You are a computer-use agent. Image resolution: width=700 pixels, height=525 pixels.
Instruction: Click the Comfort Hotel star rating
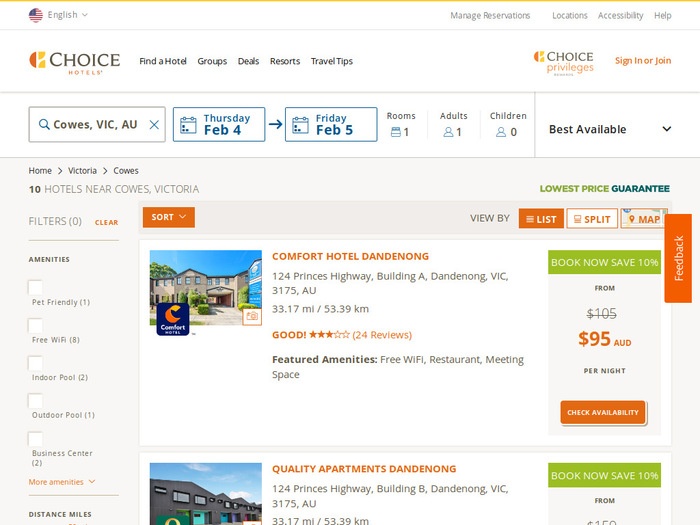[329, 334]
